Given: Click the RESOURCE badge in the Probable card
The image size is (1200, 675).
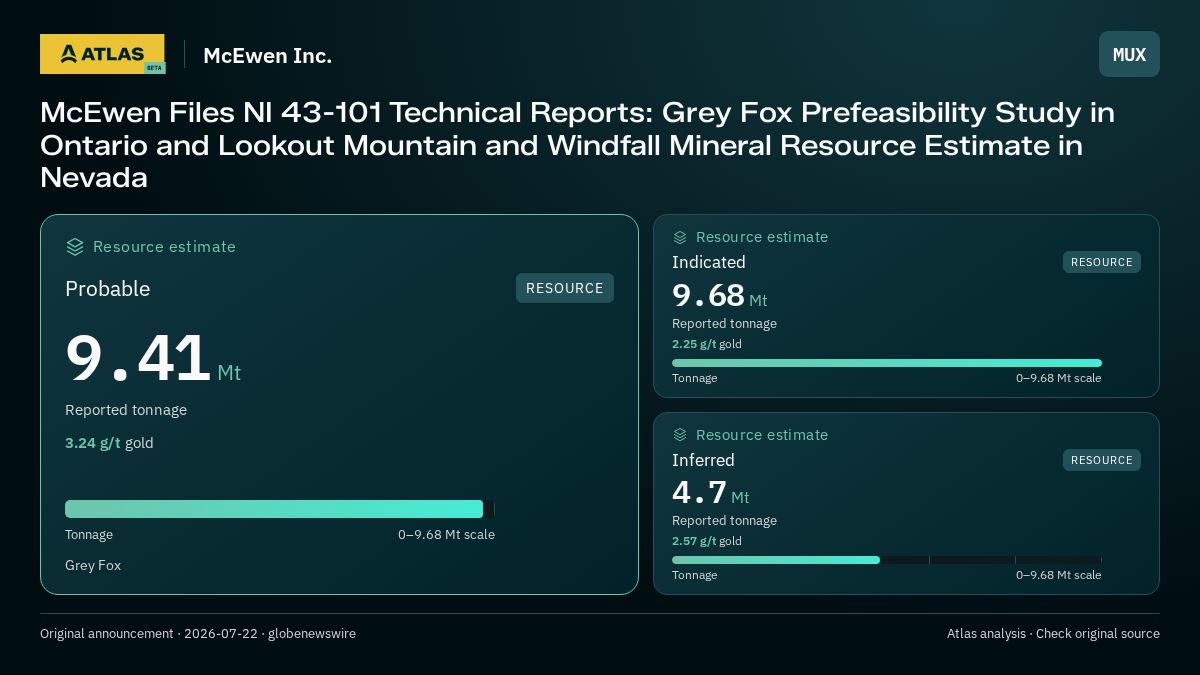Looking at the screenshot, I should [565, 288].
